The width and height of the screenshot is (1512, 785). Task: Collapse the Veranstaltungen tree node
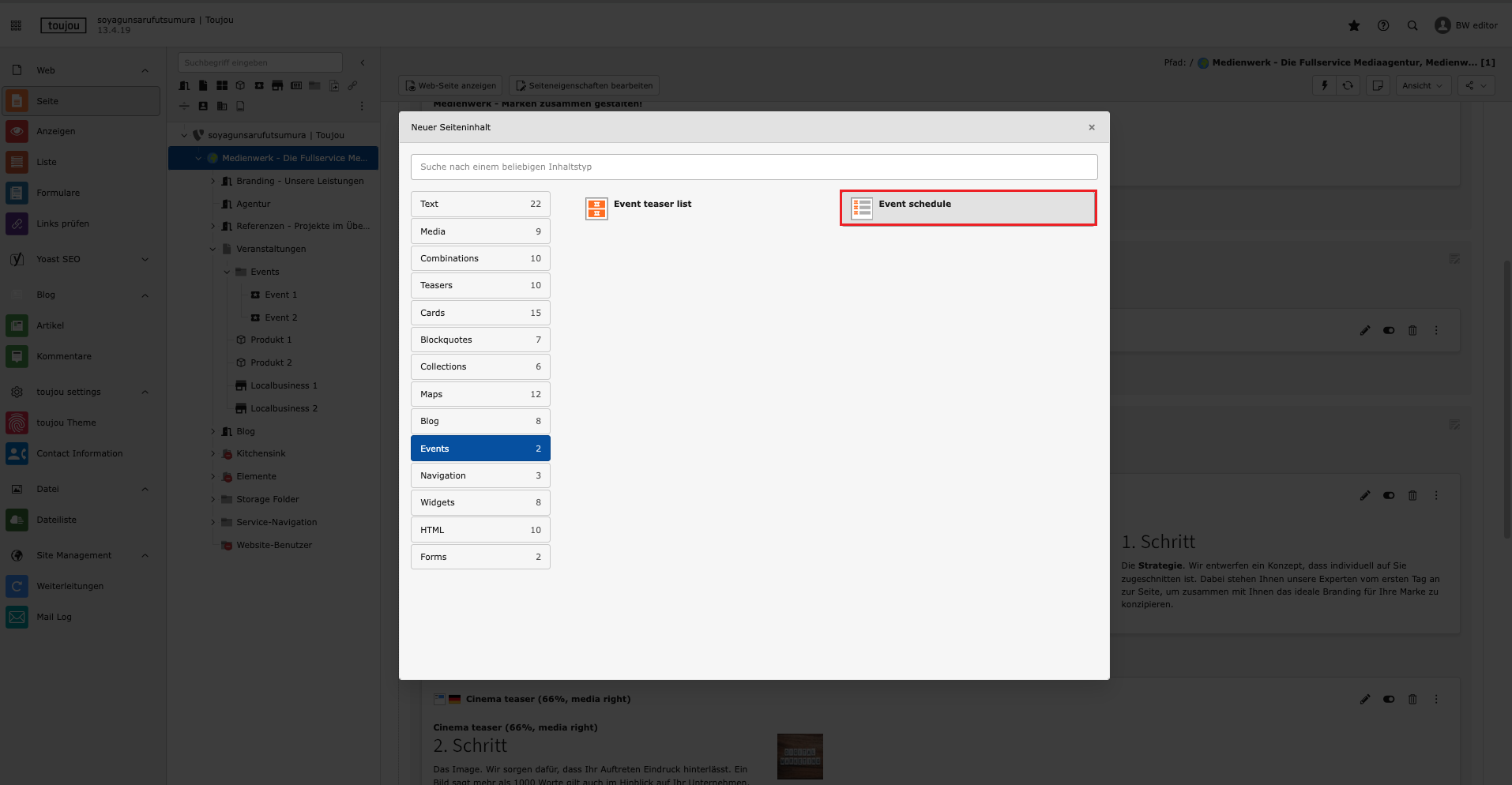[x=213, y=249]
